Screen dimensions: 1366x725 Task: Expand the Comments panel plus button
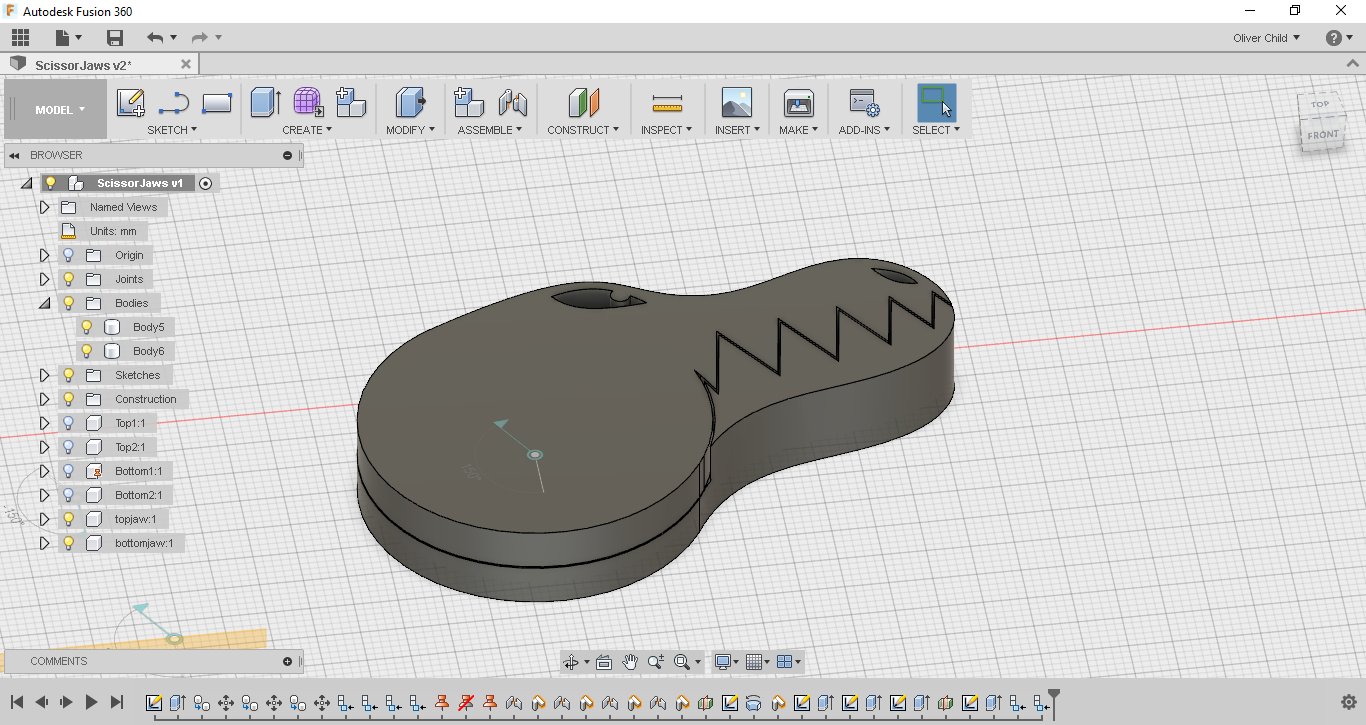point(288,661)
